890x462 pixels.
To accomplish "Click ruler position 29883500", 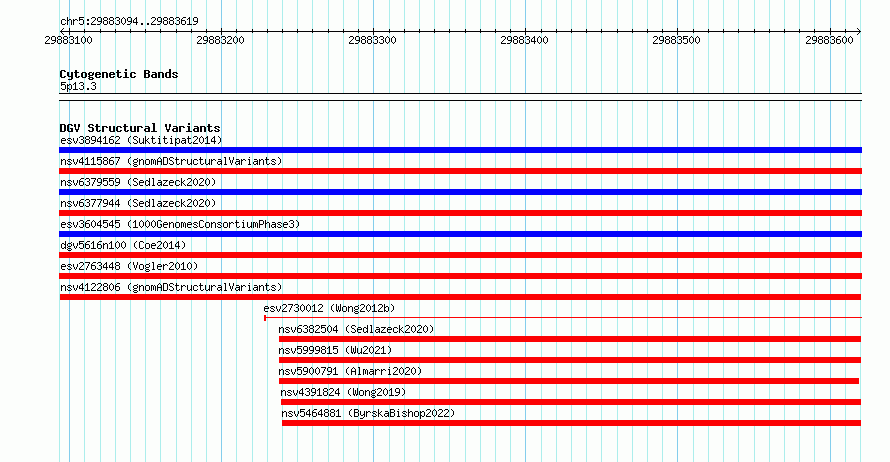I will coord(677,40).
